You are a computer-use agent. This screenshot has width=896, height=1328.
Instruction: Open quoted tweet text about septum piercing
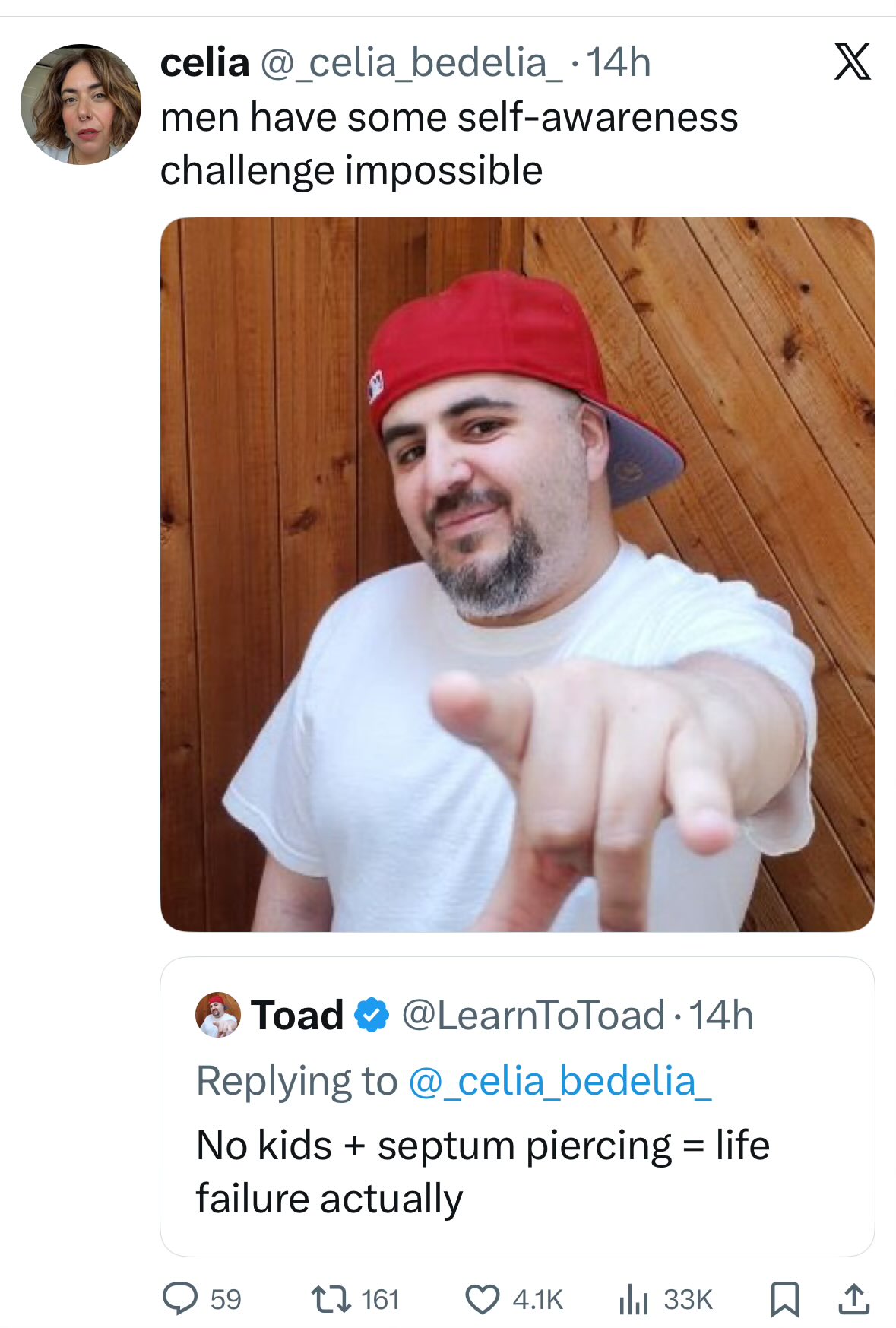(483, 1171)
